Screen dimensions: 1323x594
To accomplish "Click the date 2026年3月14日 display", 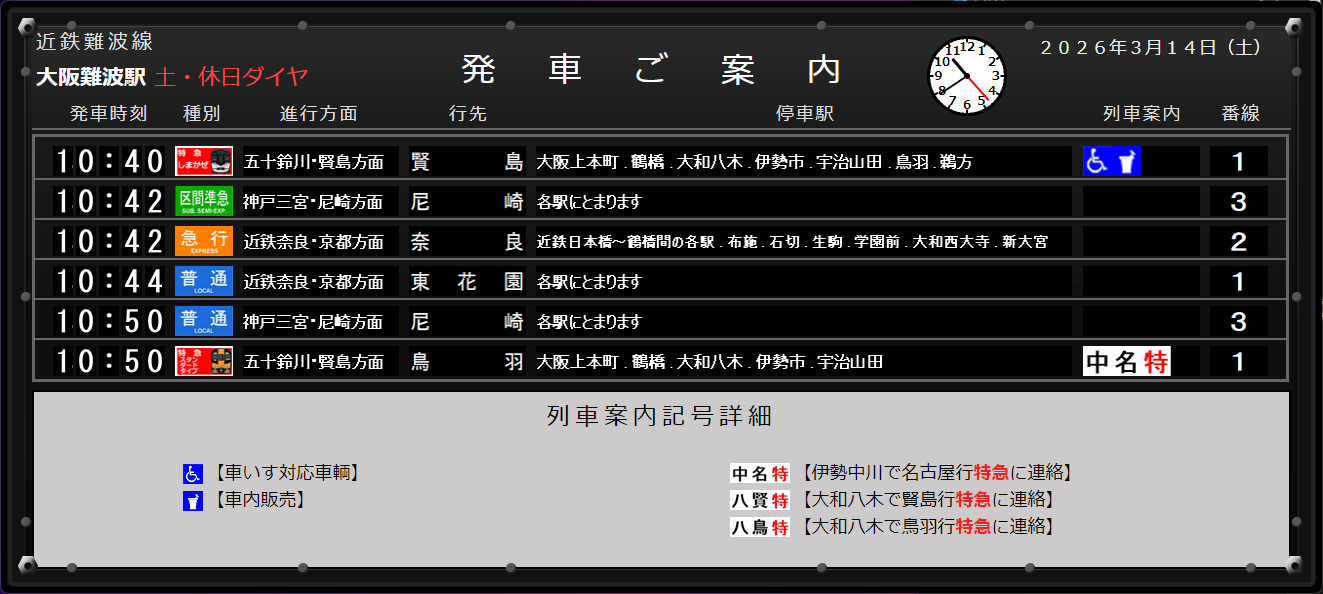I will coord(1150,47).
